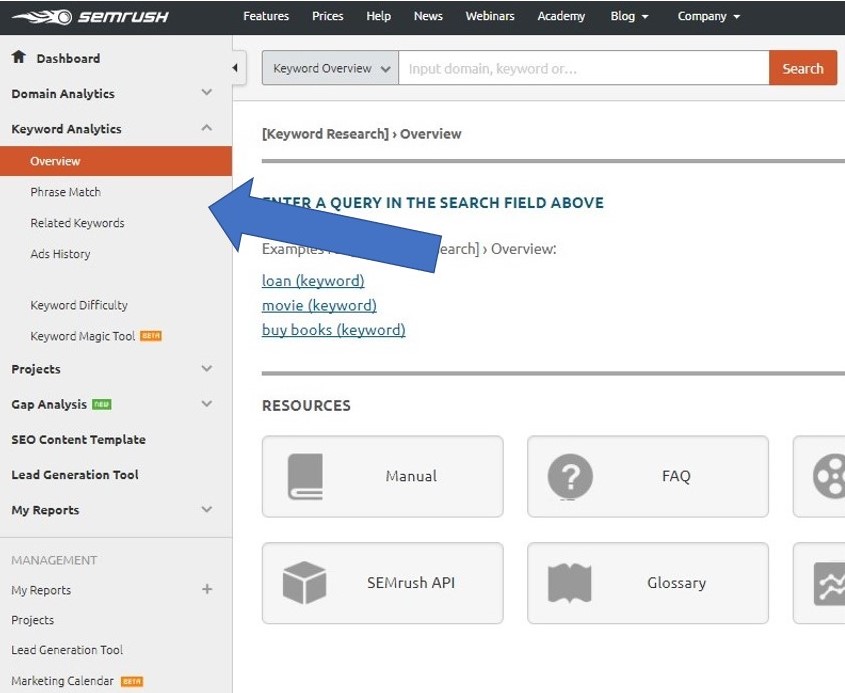
Task: Open the chart graph resource card
Action: tap(819, 583)
